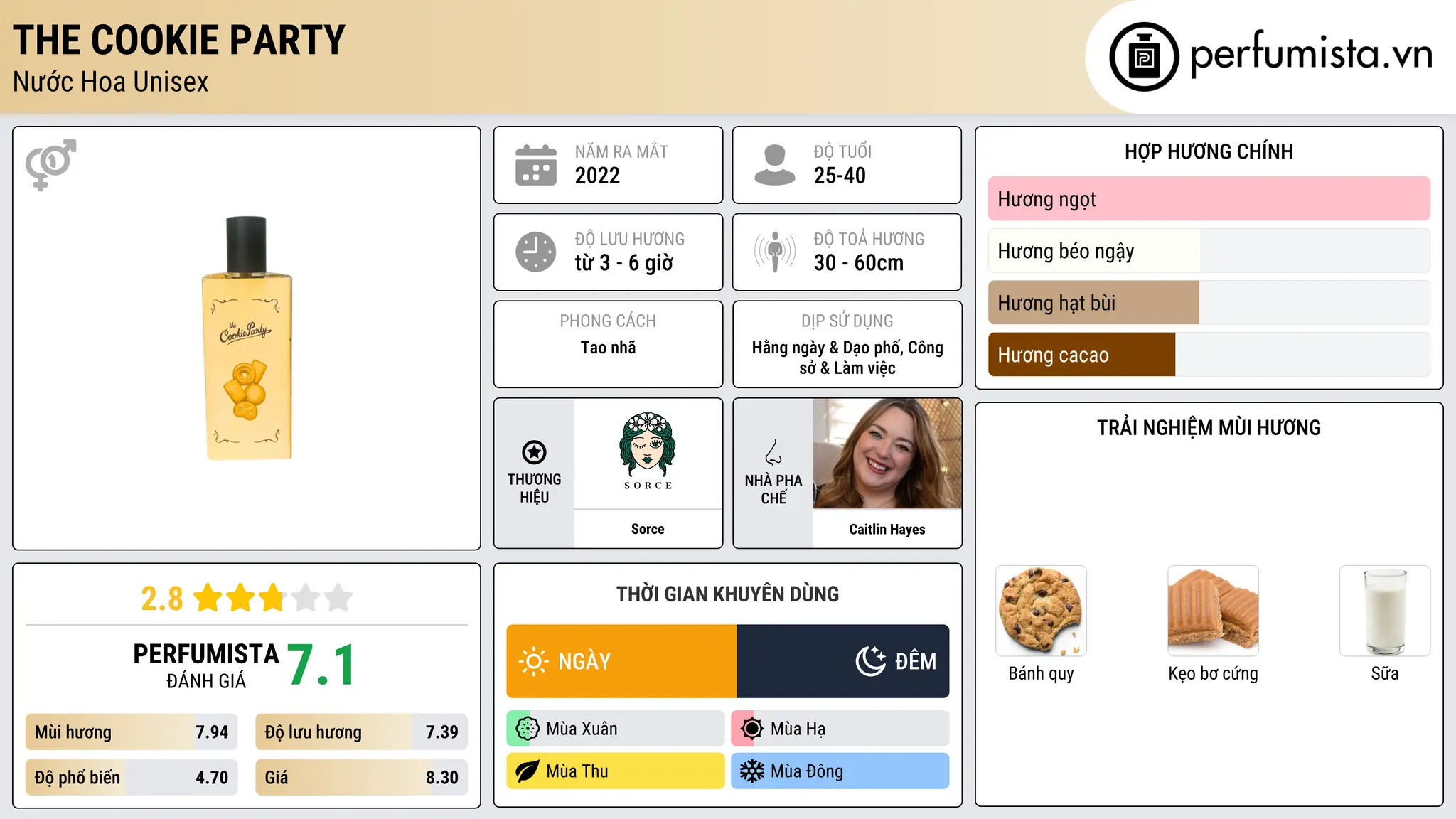Image resolution: width=1456 pixels, height=819 pixels.
Task: Click THE COOKIE PARTY title
Action: (x=179, y=40)
